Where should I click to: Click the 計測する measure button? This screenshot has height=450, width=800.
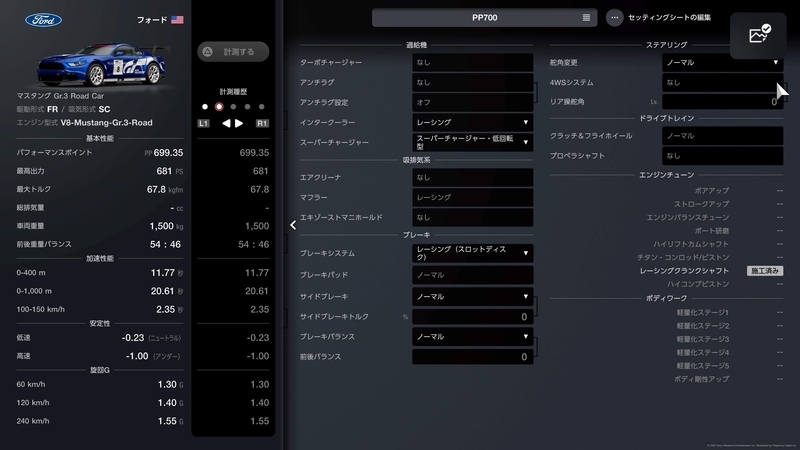[233, 52]
